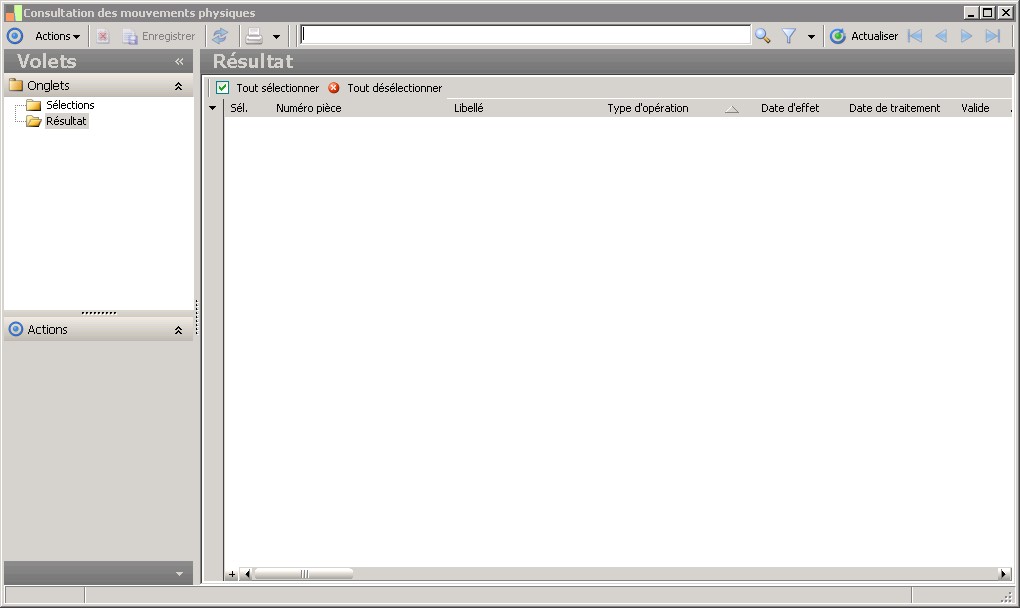Click the red delete icon in toolbar
The image size is (1020, 608).
(103, 36)
